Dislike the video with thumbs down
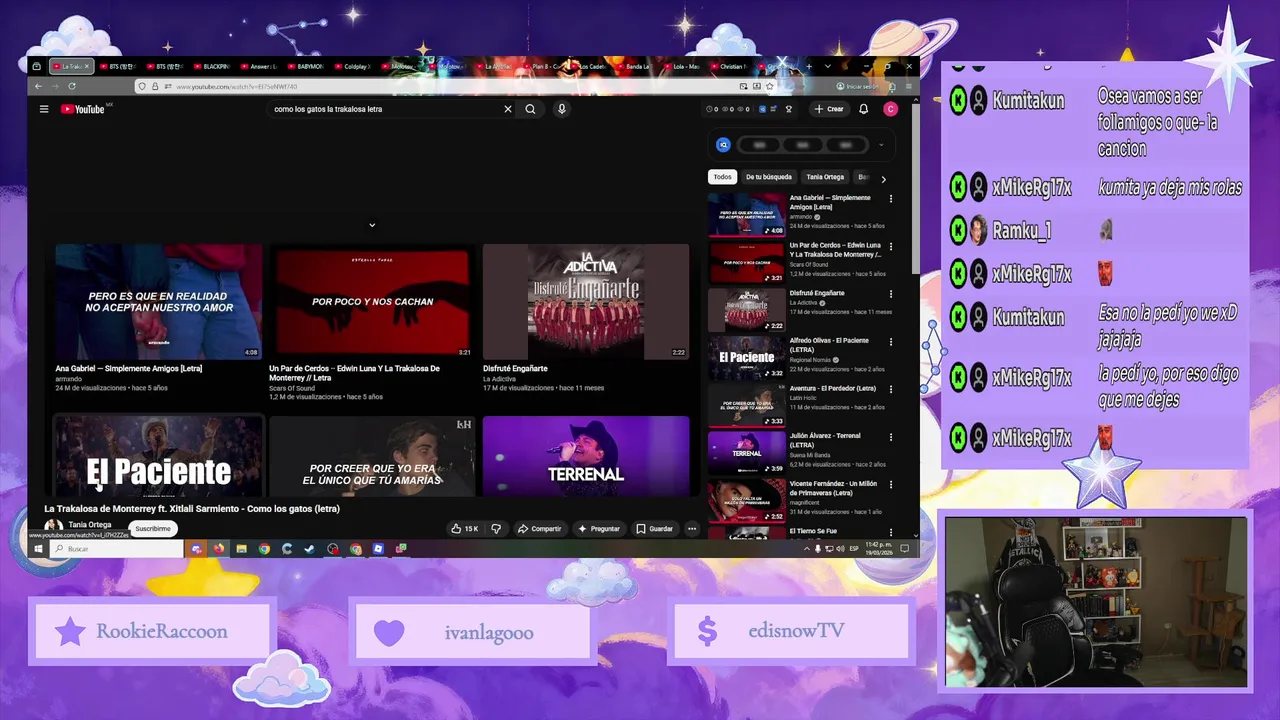The width and height of the screenshot is (1280, 720). coord(496,529)
